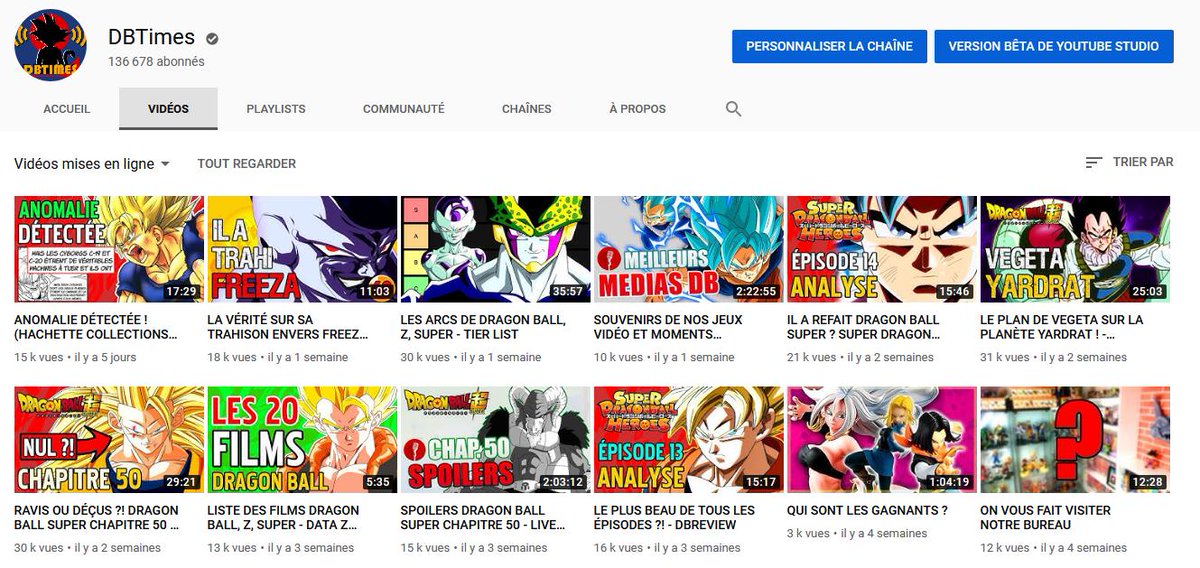The width and height of the screenshot is (1200, 568).
Task: Open the CHAPITRE 50 NUL thumbnail
Action: pyautogui.click(x=109, y=440)
